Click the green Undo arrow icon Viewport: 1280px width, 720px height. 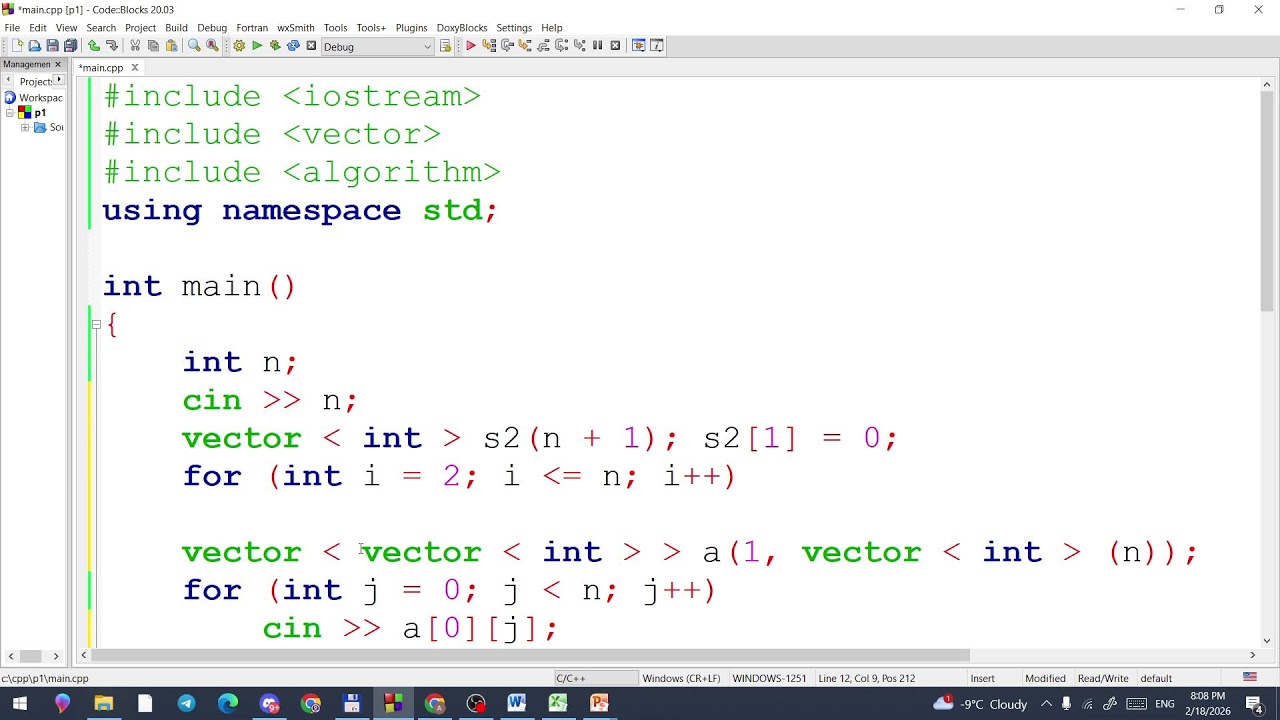coord(94,46)
